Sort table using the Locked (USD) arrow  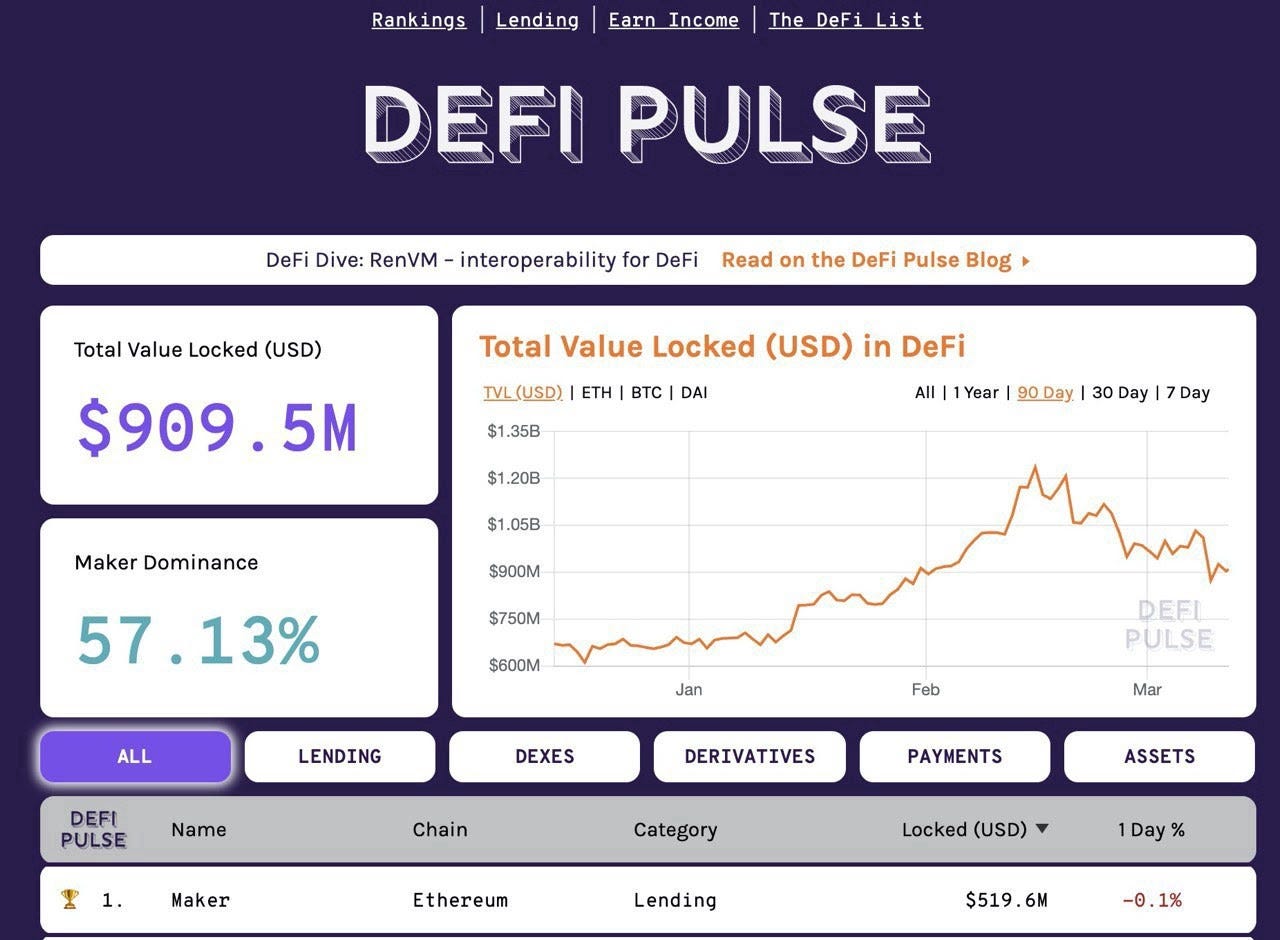pos(1044,829)
